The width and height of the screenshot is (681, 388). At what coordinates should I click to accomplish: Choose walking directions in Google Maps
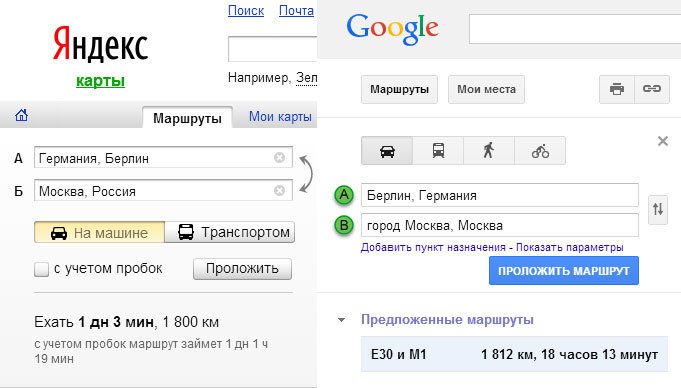point(489,151)
